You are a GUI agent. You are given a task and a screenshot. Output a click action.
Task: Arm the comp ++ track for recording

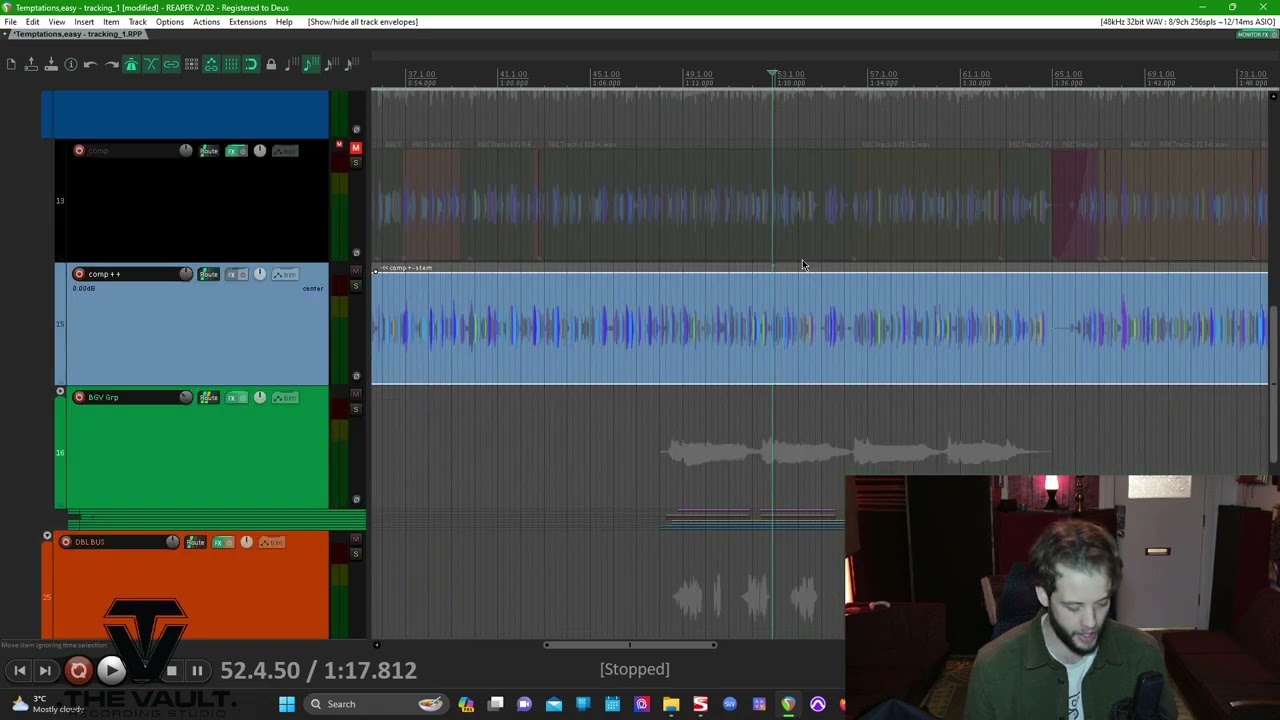(x=79, y=274)
